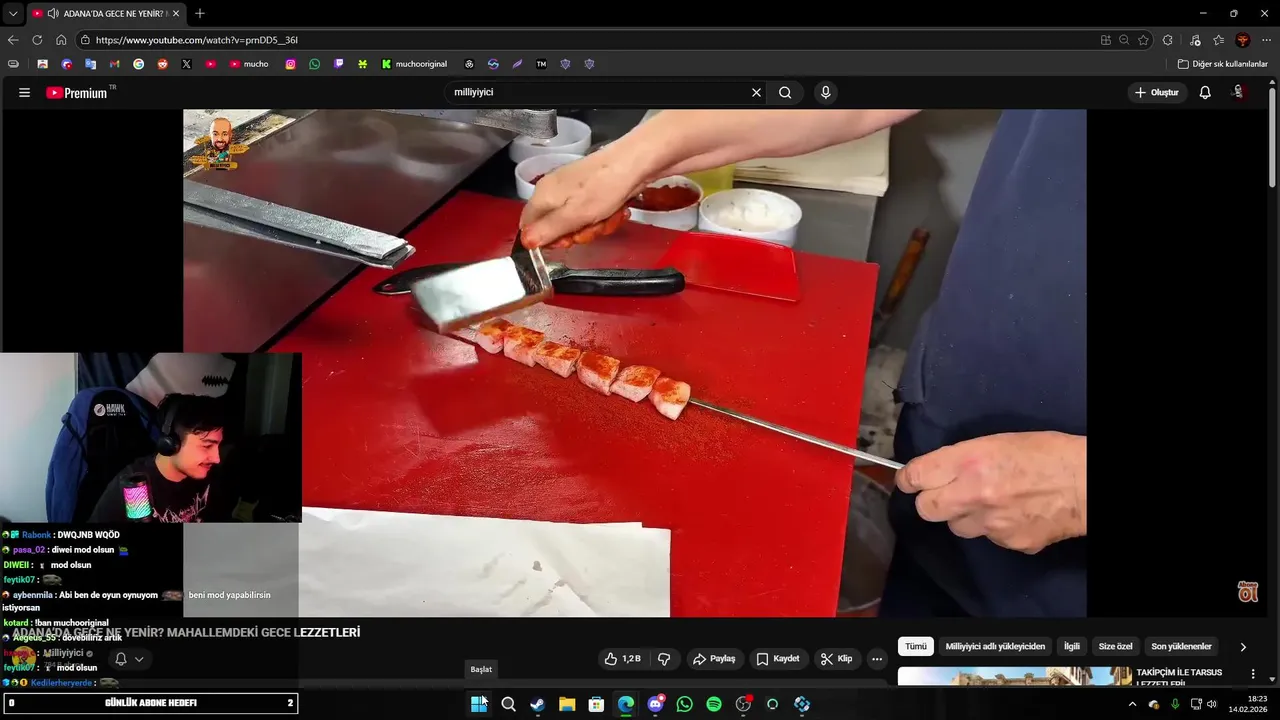Toggle channel notification bell preference
Viewport: 1280px width, 720px height.
coord(121,659)
